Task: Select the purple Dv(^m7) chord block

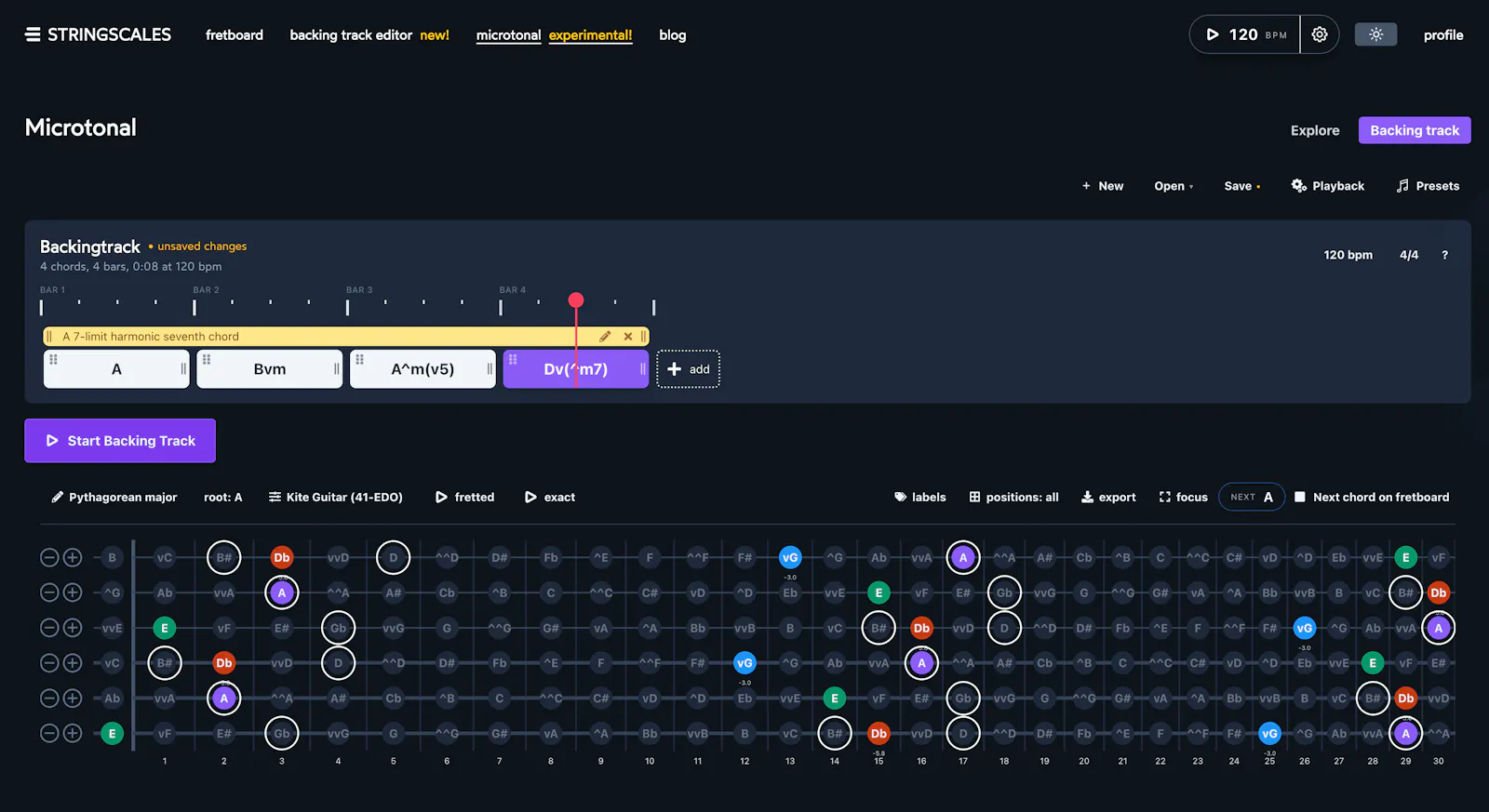Action: click(x=576, y=369)
